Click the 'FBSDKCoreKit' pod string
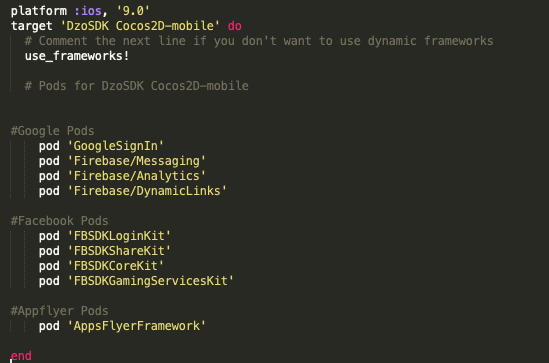 (115, 266)
